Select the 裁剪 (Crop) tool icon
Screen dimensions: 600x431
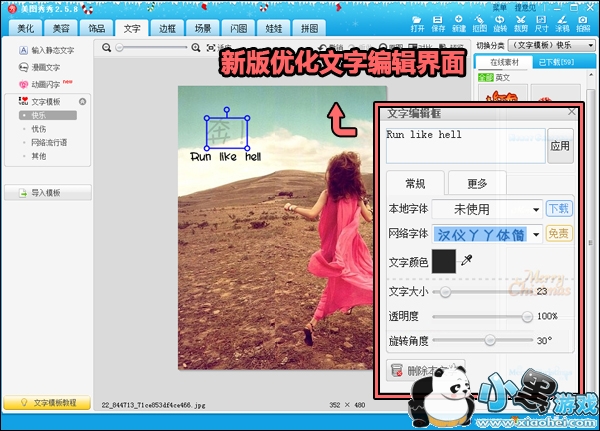[x=521, y=23]
